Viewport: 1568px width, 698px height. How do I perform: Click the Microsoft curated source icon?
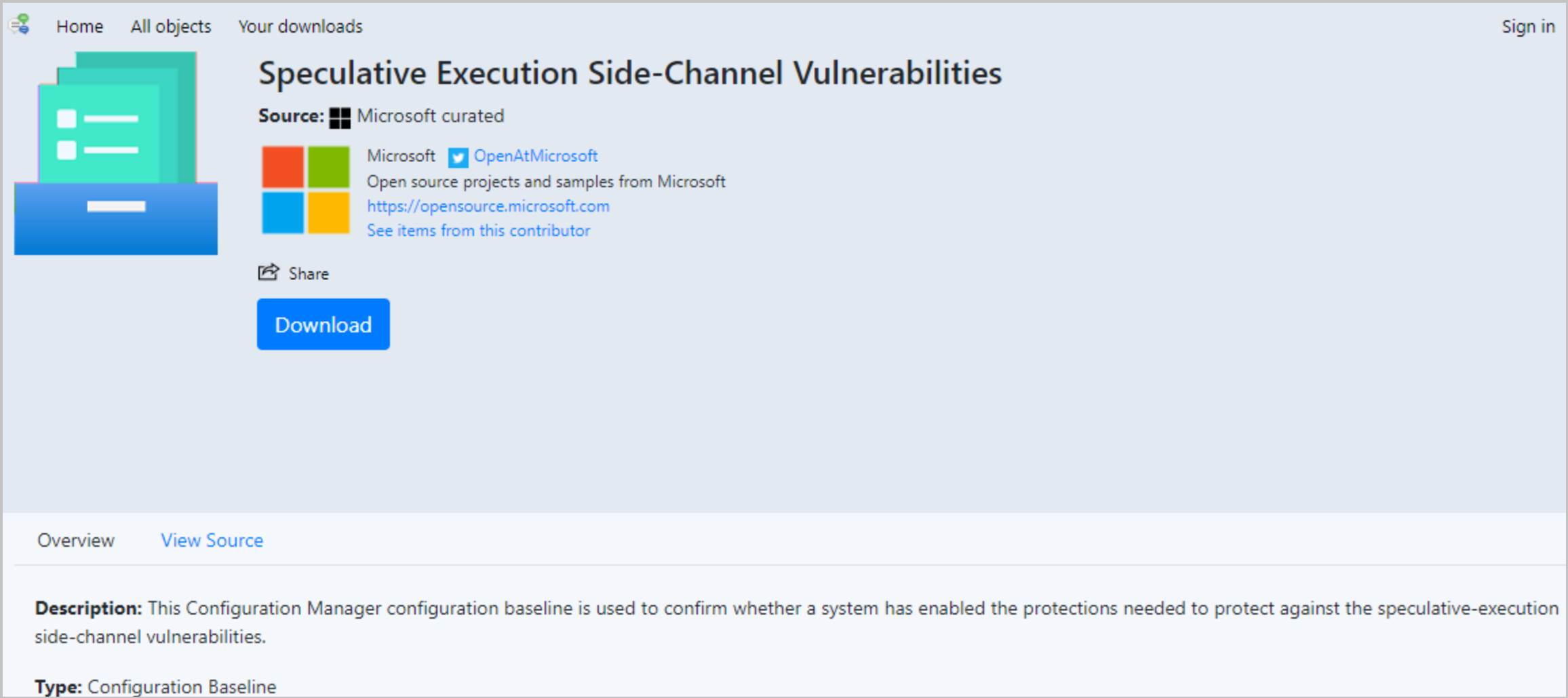tap(341, 116)
